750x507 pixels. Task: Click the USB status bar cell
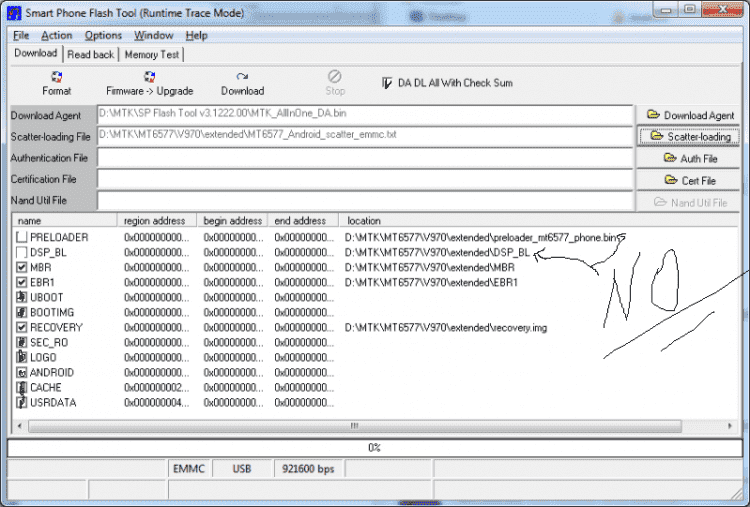pos(242,469)
